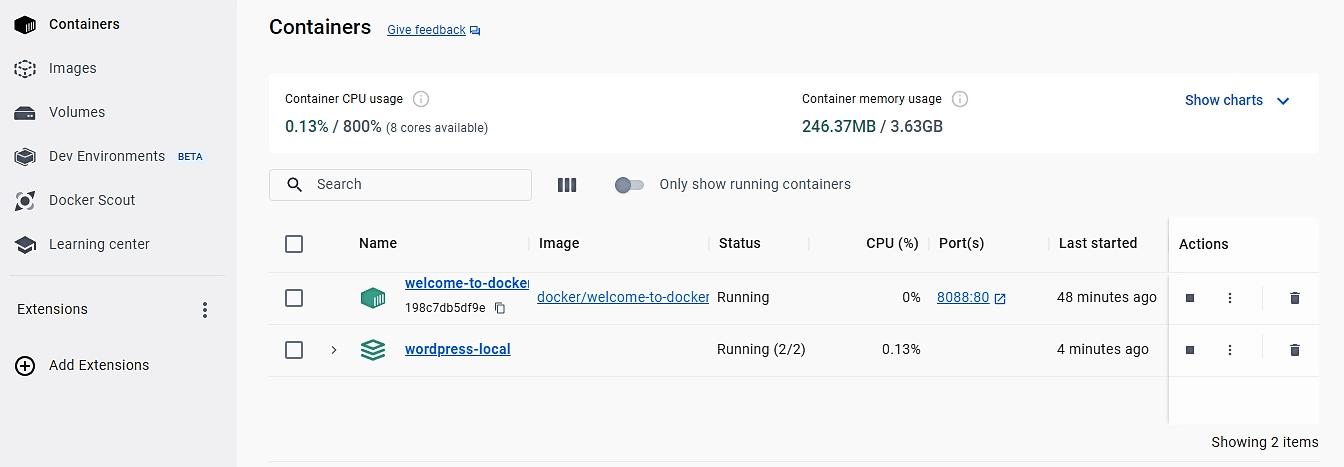Viewport: 1344px width, 467px height.
Task: Delete the wordpress-local stack
Action: point(1295,350)
